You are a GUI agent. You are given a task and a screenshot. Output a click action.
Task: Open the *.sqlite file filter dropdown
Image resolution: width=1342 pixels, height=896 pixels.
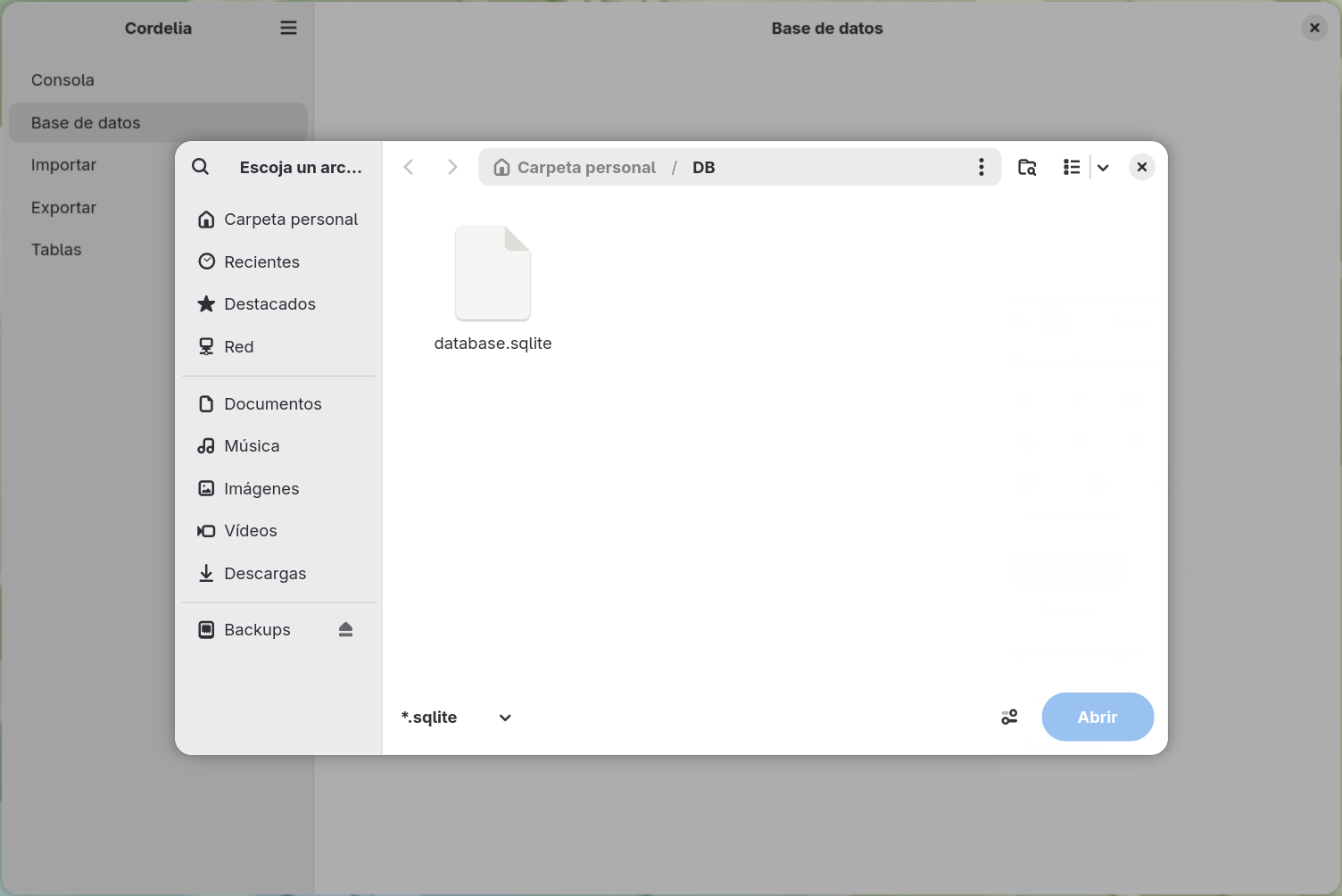[x=456, y=718]
